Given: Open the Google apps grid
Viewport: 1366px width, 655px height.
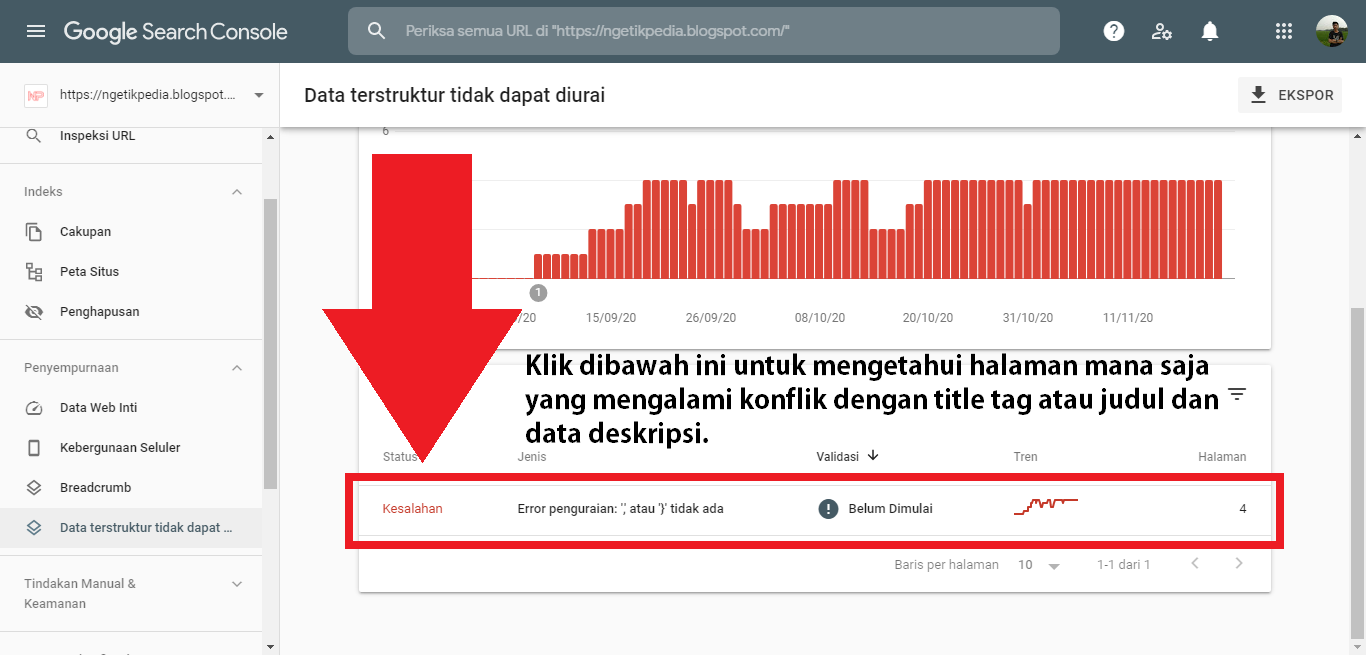Looking at the screenshot, I should pos(1284,31).
